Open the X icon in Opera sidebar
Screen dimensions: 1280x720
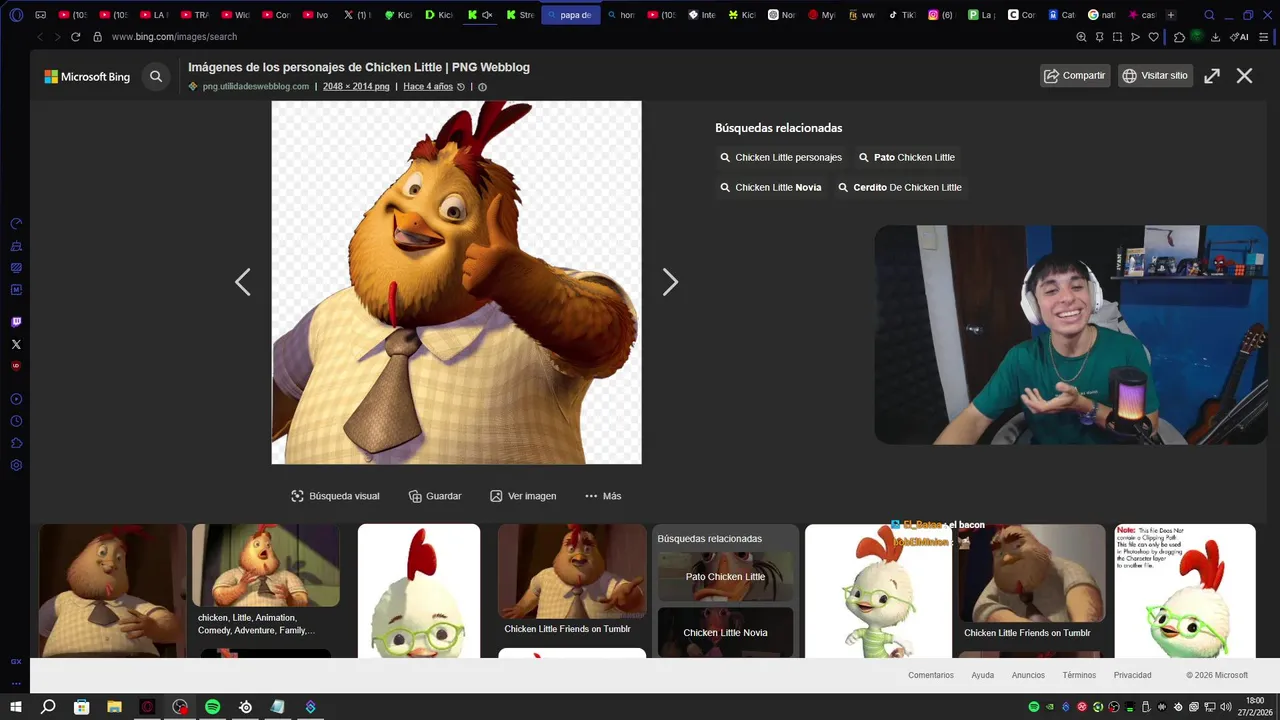pos(16,344)
